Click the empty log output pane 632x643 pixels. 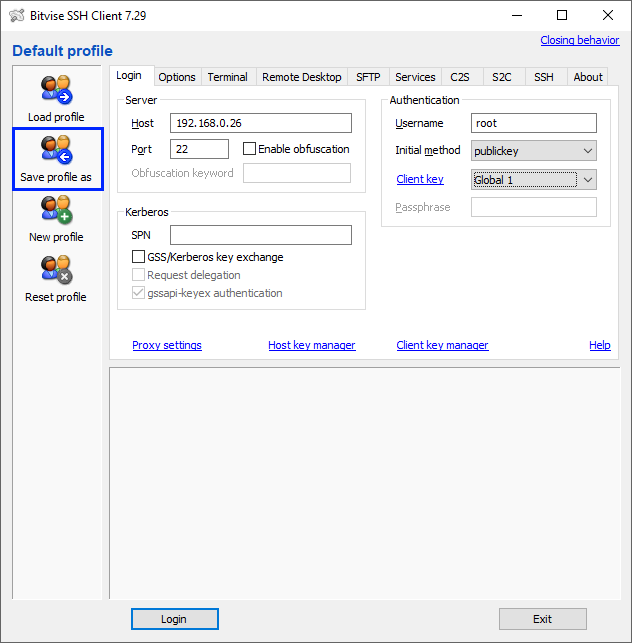tap(365, 483)
